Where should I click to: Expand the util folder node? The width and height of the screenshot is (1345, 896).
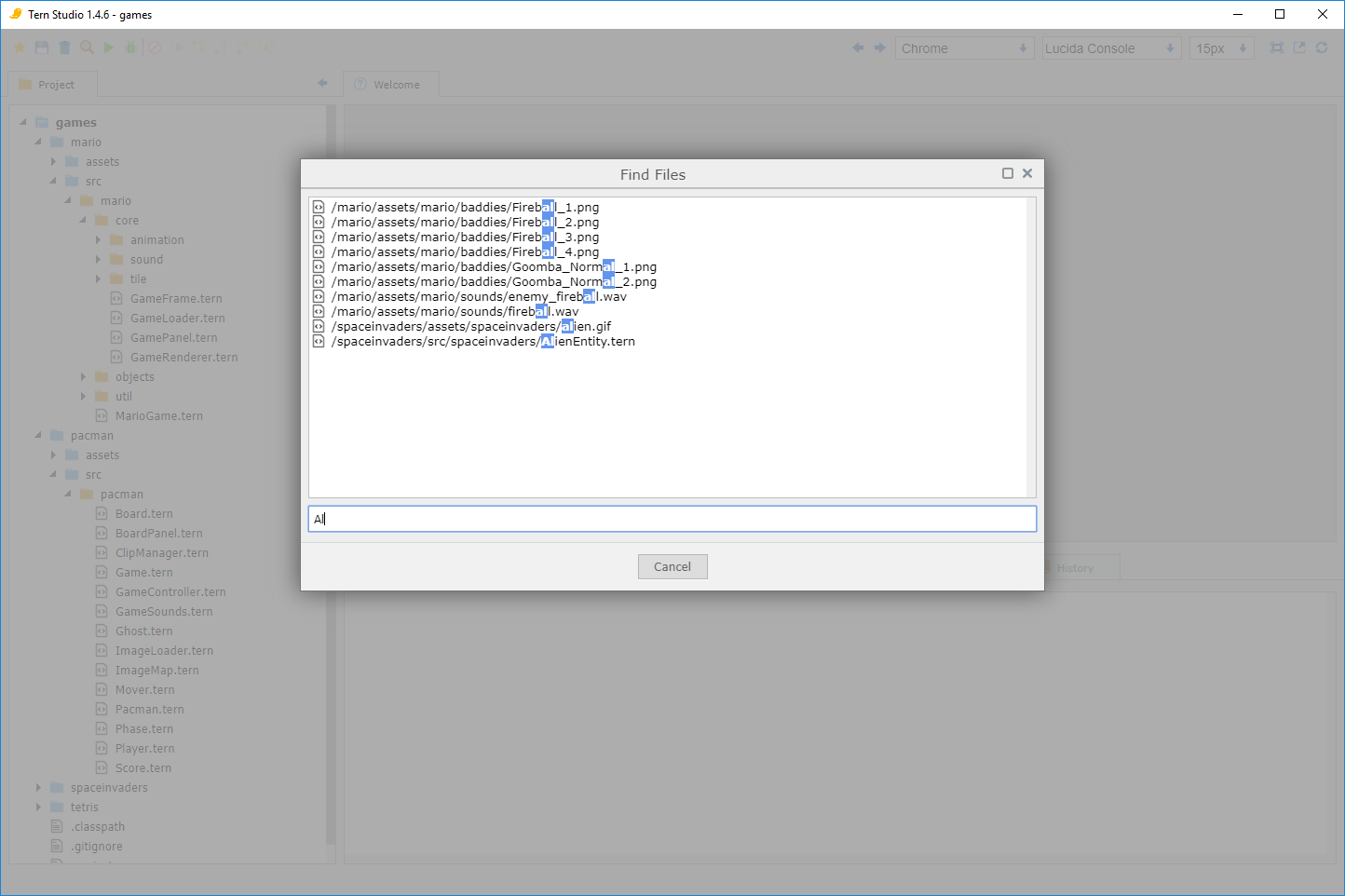click(x=83, y=396)
